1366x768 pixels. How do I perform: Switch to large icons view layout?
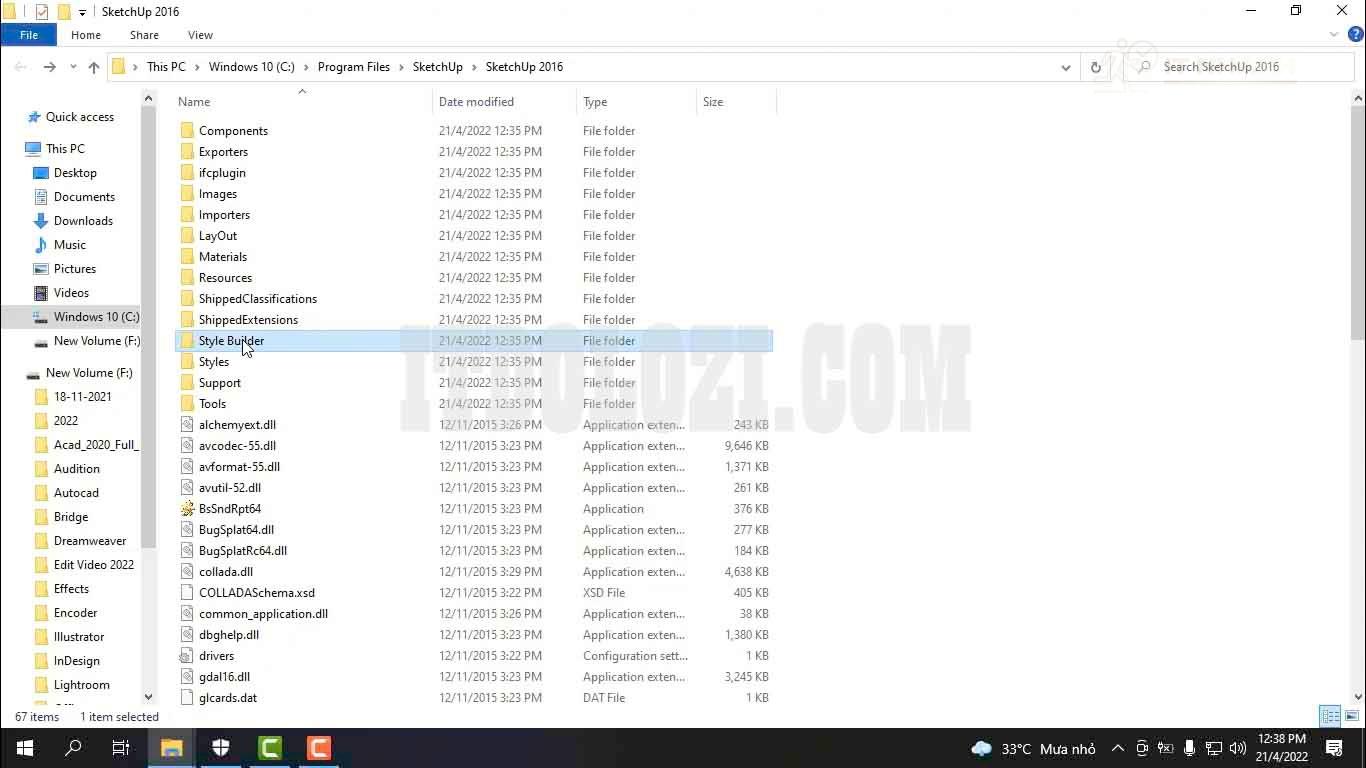pyautogui.click(x=1351, y=716)
